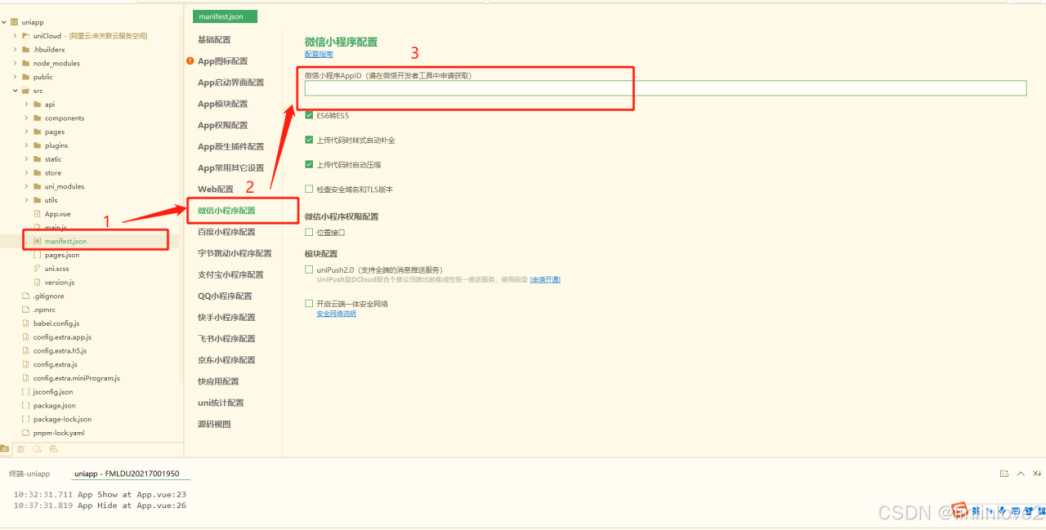The height and width of the screenshot is (530, 1046).
Task: Expand the pages folder
Action: click(26, 131)
